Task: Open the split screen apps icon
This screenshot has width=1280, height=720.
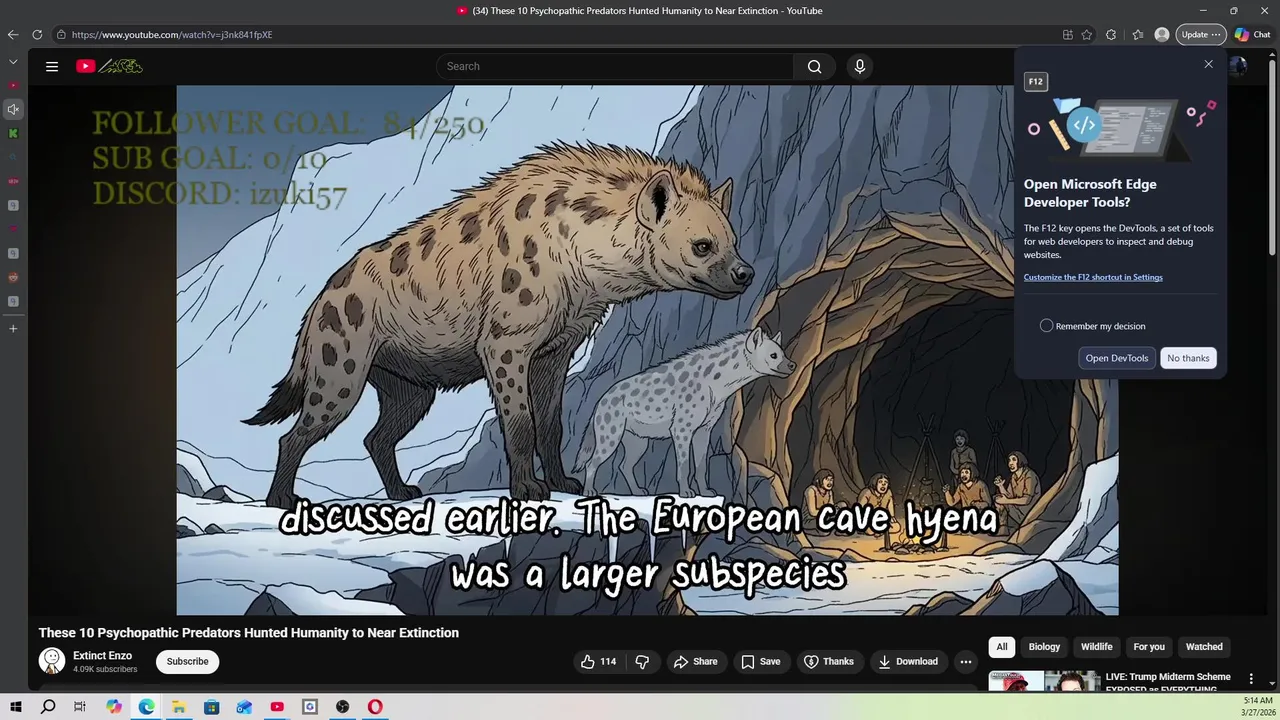Action: coord(1068,34)
